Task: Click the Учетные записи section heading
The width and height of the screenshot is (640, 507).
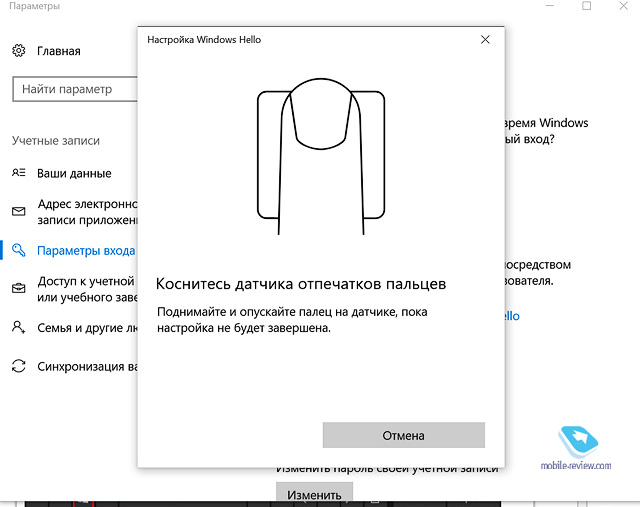Action: pyautogui.click(x=56, y=140)
